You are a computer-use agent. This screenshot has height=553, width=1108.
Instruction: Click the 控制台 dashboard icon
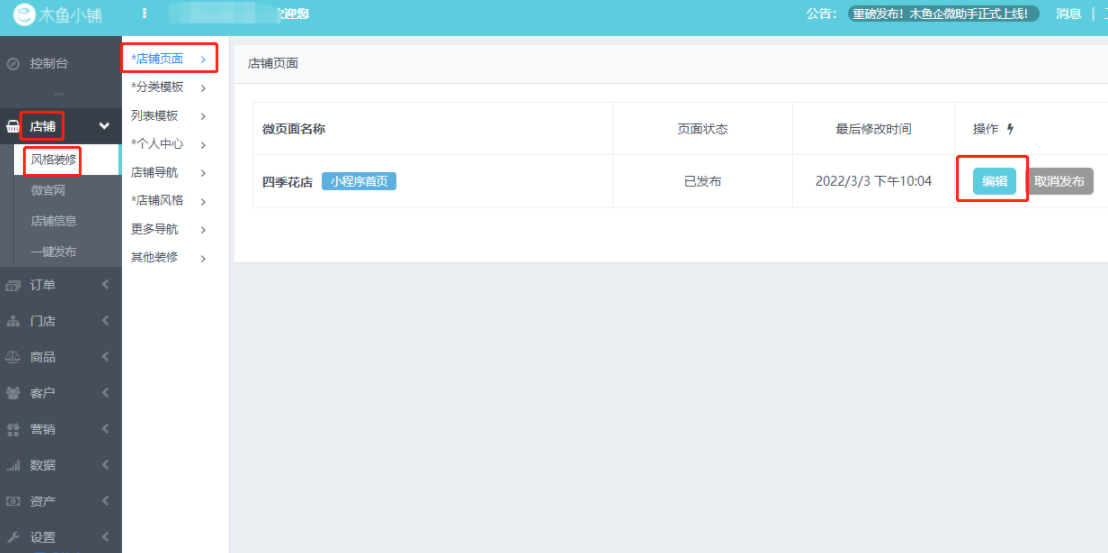[x=13, y=64]
